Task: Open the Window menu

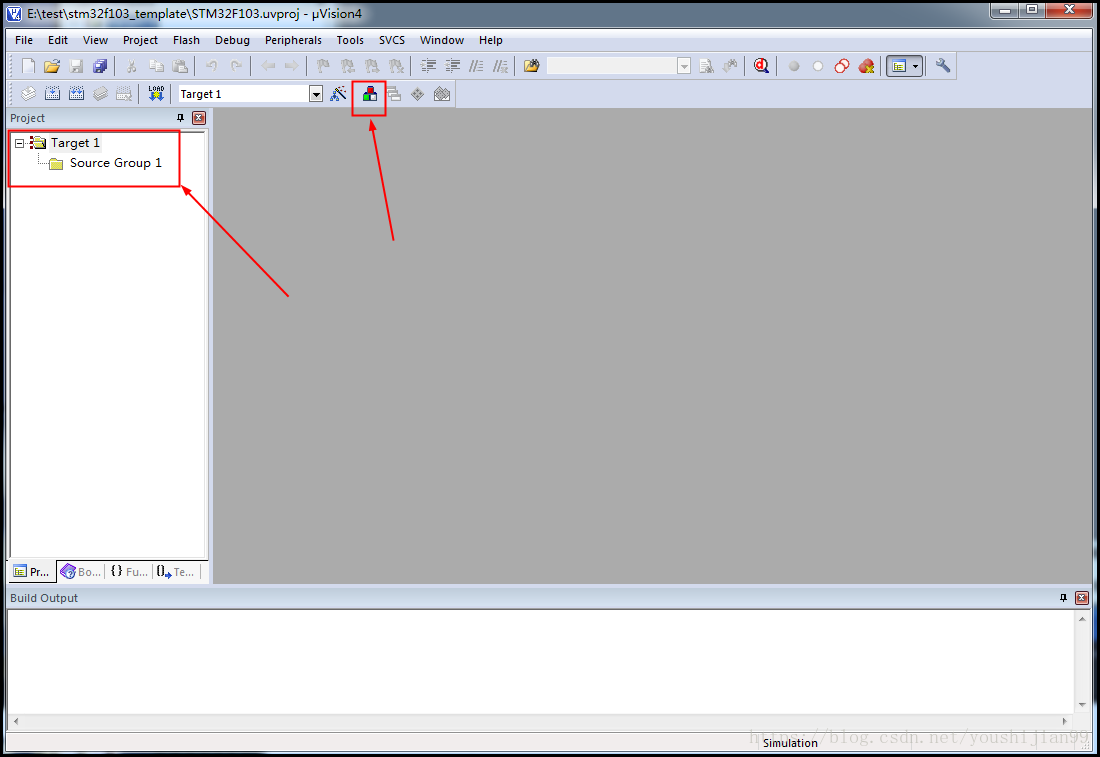Action: [x=442, y=40]
